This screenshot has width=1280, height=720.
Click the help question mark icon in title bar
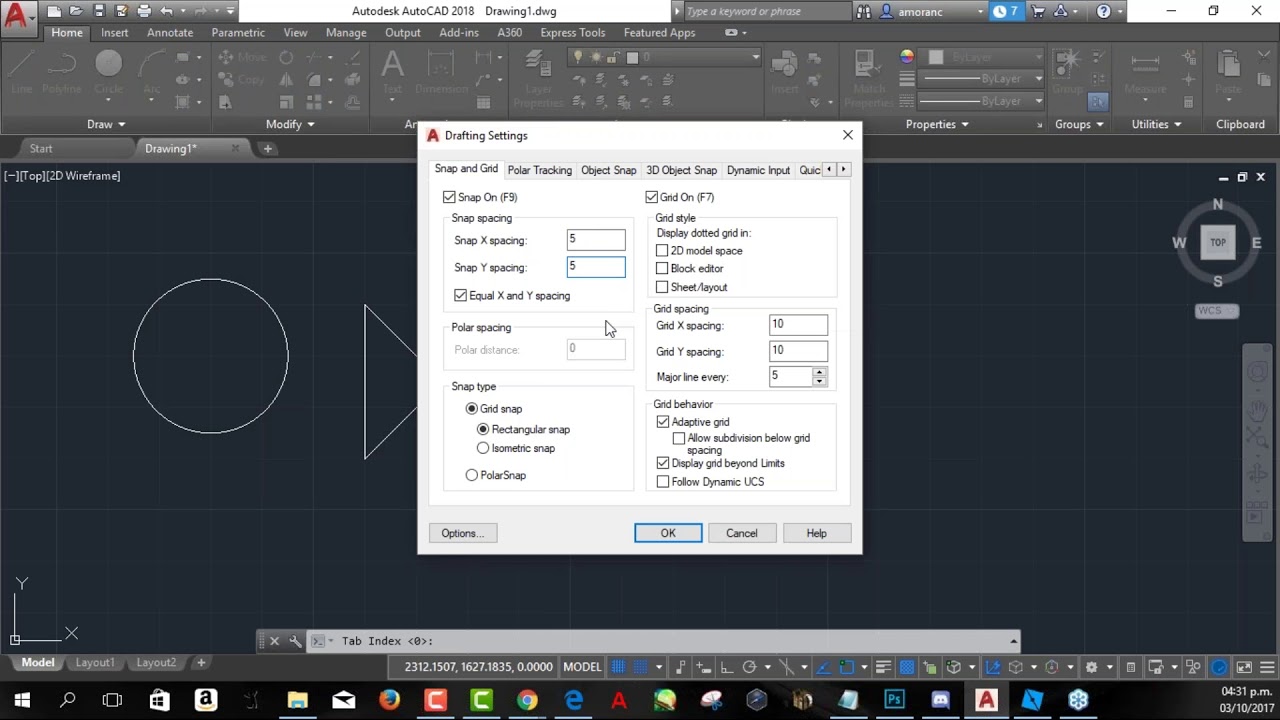pos(1103,12)
